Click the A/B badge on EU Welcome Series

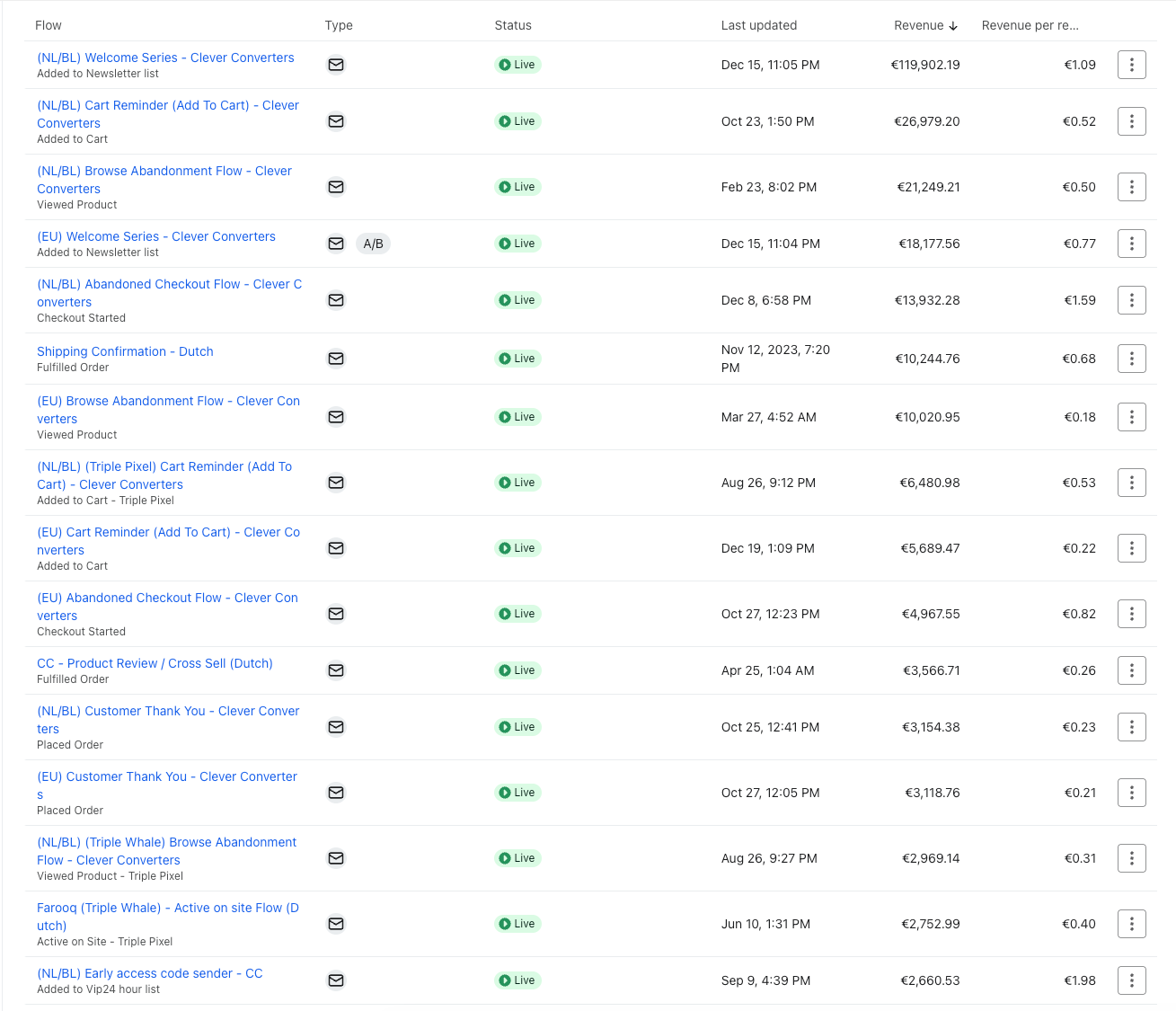click(373, 244)
